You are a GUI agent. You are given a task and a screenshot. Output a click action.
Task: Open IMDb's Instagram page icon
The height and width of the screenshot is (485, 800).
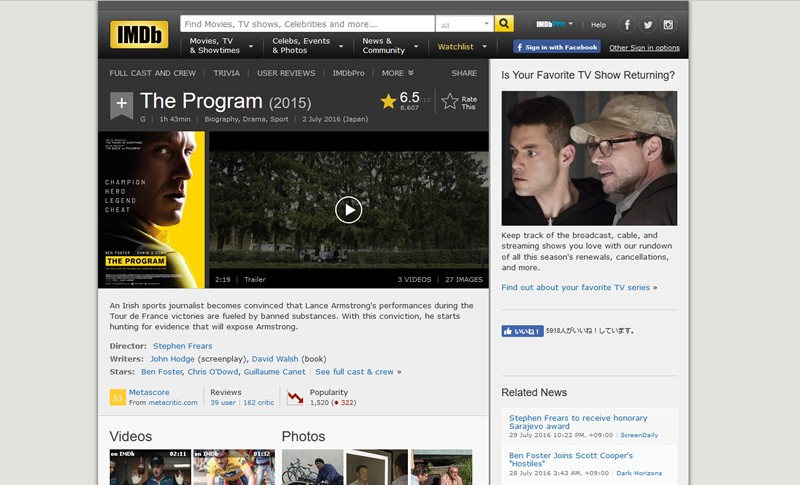[668, 24]
